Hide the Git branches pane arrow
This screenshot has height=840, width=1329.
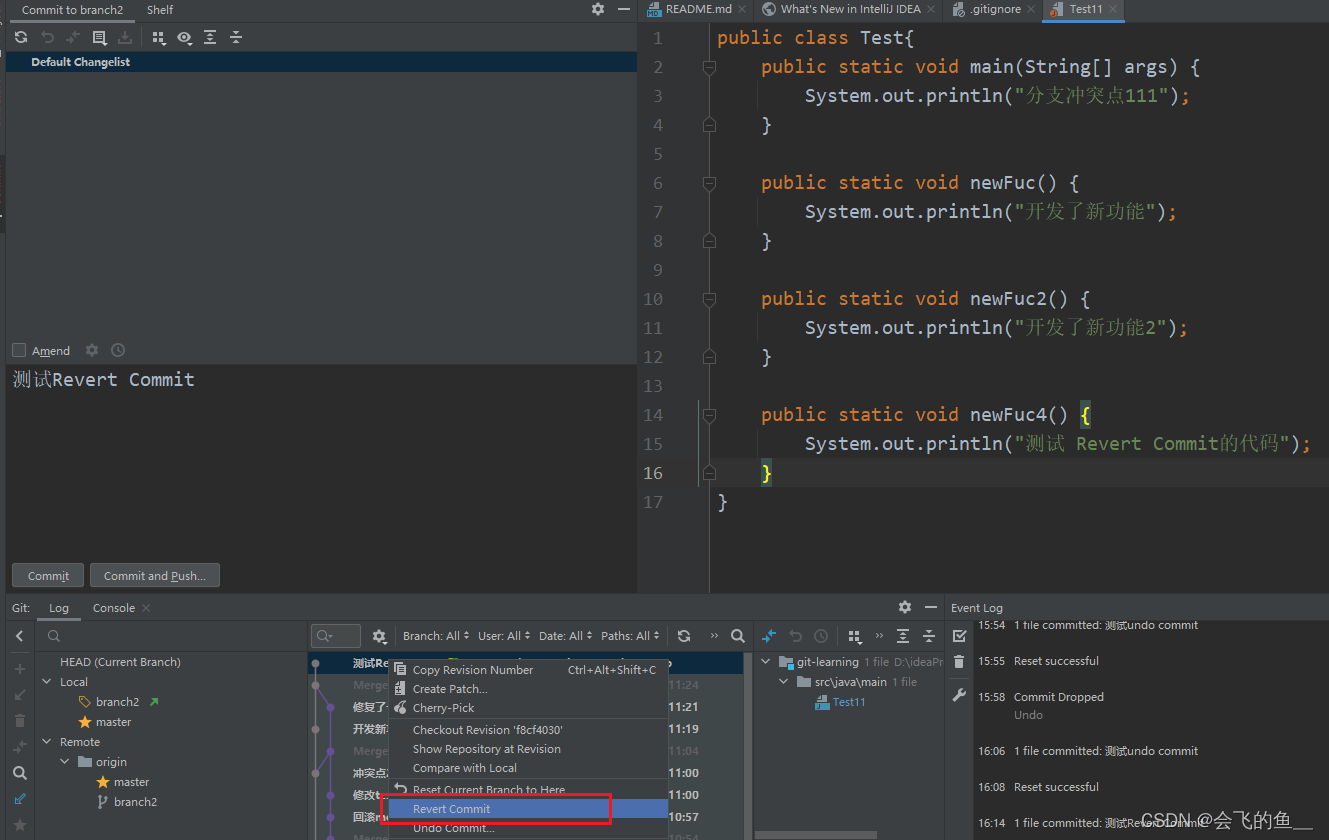coord(20,636)
